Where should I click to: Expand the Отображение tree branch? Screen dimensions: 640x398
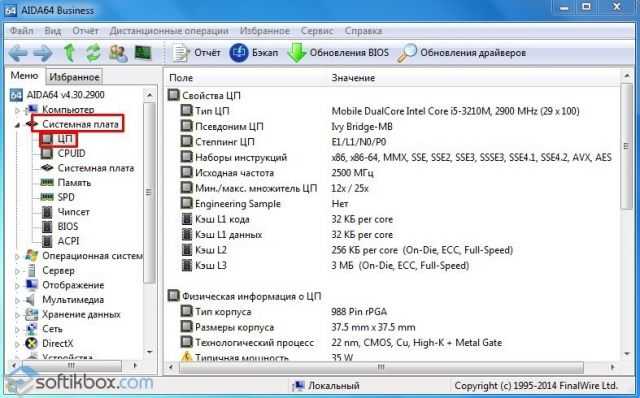point(17,286)
